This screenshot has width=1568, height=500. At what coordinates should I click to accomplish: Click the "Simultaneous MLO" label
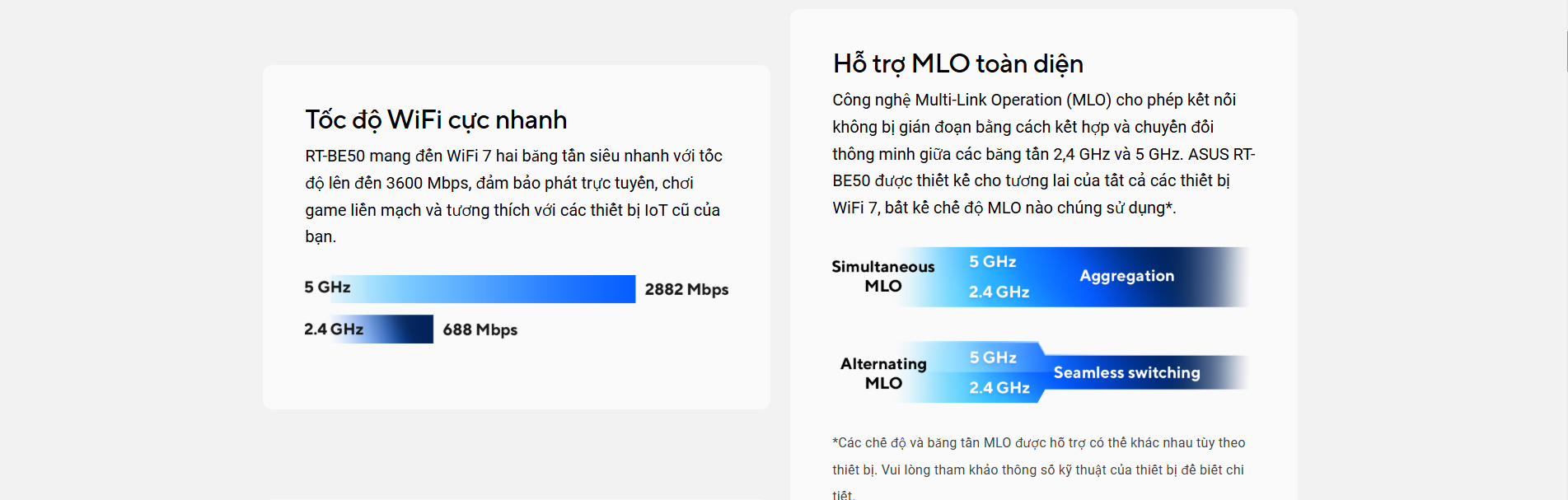click(882, 277)
